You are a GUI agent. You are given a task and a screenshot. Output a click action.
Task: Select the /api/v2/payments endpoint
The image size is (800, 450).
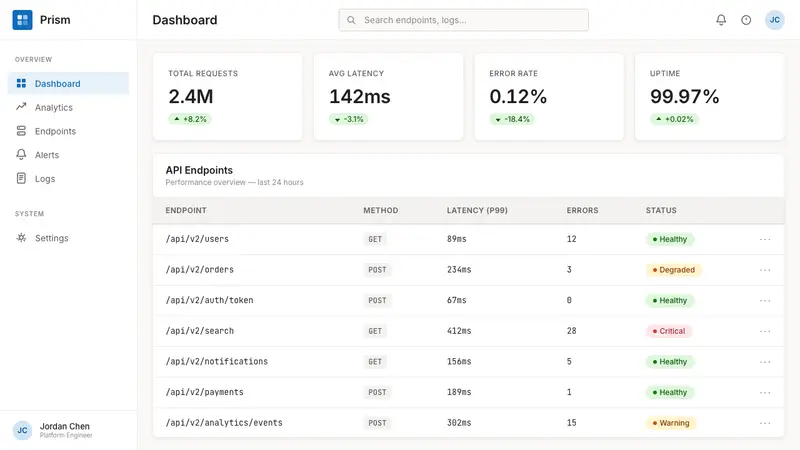[x=204, y=392]
